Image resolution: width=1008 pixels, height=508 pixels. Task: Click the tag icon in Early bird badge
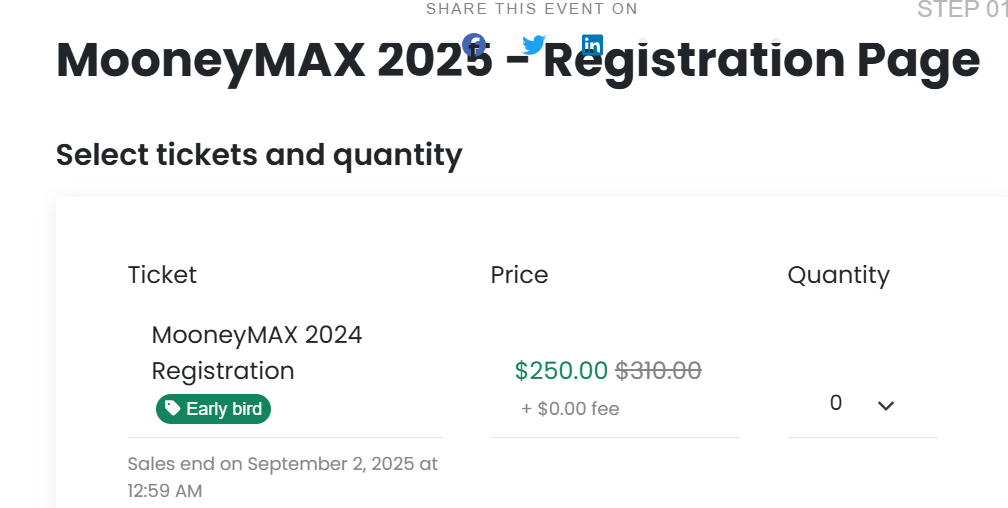coord(172,408)
